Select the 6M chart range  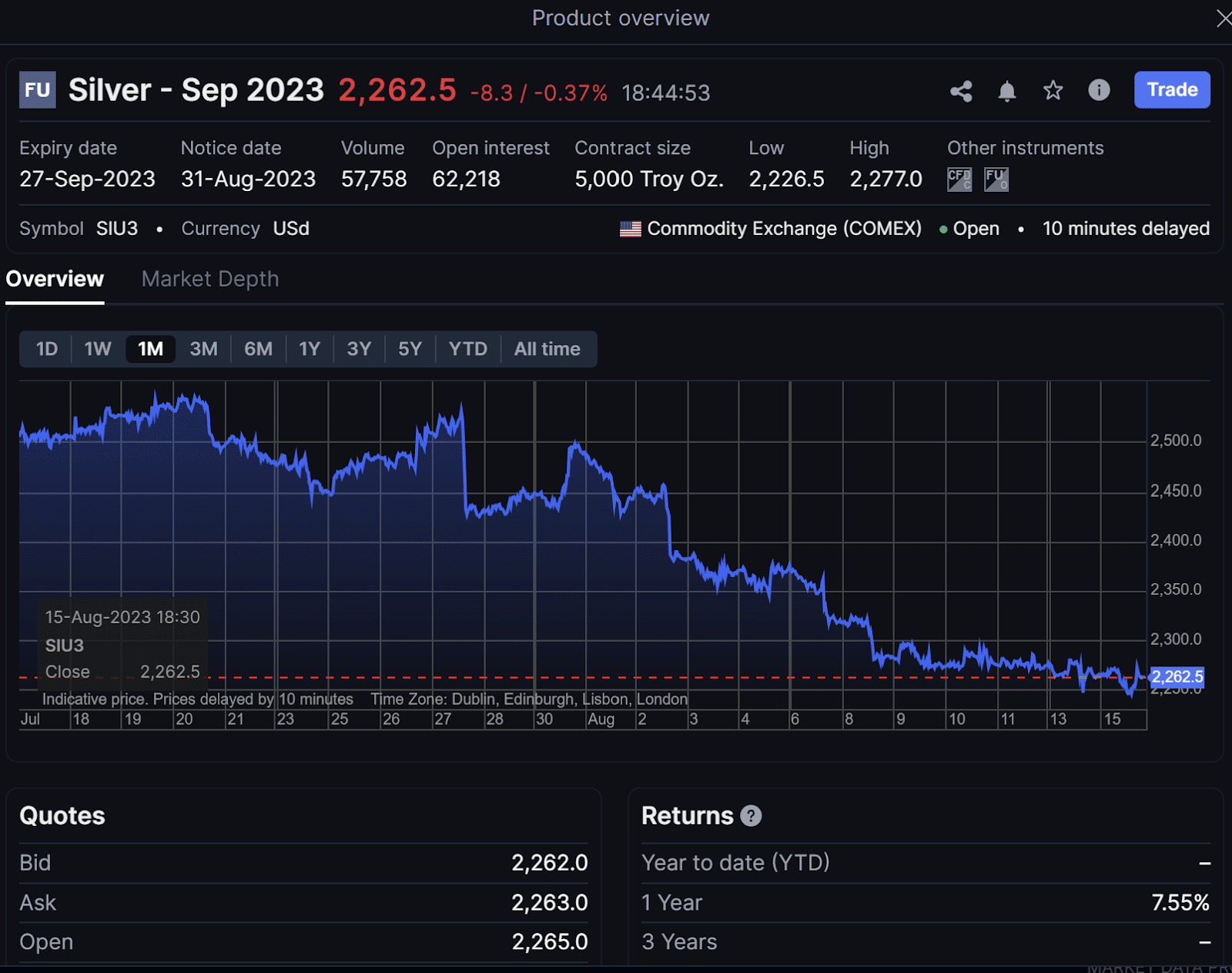tap(258, 349)
